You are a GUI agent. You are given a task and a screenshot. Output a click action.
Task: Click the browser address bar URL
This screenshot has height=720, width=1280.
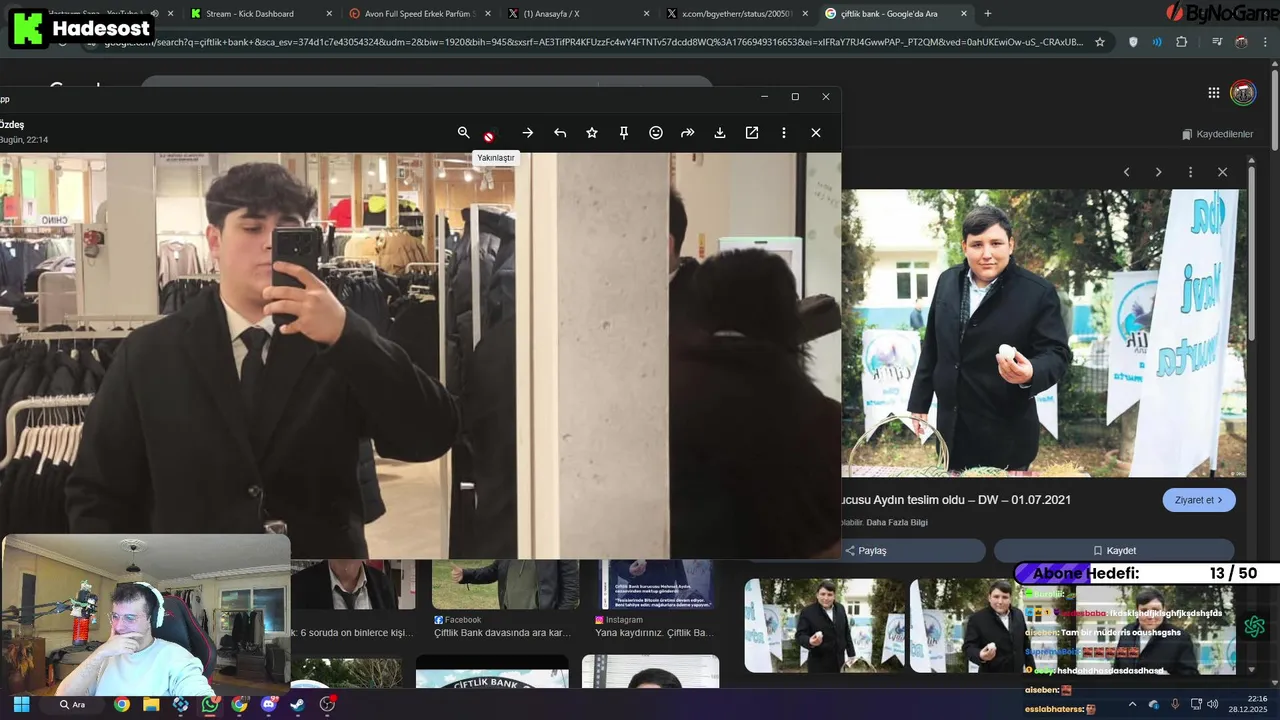(593, 42)
